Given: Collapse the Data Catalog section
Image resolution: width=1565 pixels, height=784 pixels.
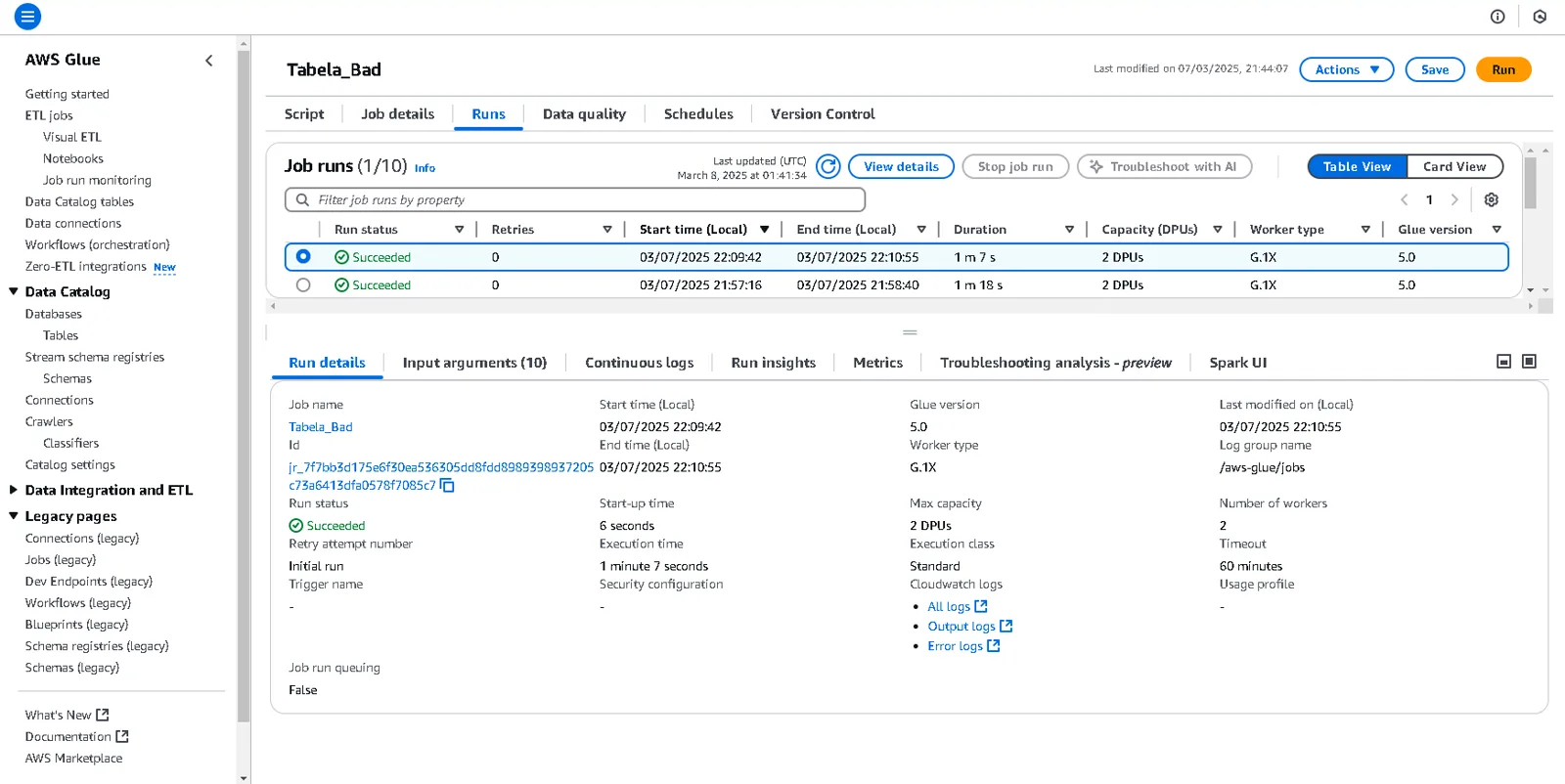Looking at the screenshot, I should 14,291.
